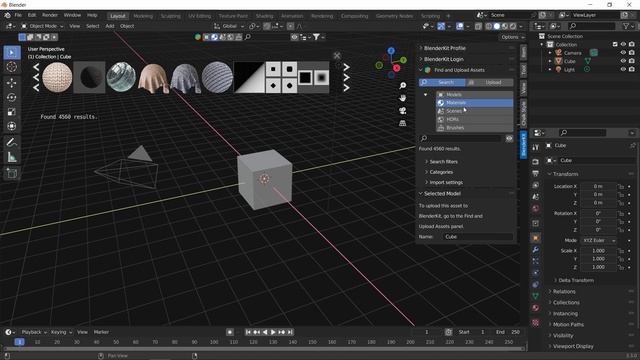Image resolution: width=640 pixels, height=360 pixels.
Task: Close the BlenderKit asset bar
Action: [x=337, y=56]
